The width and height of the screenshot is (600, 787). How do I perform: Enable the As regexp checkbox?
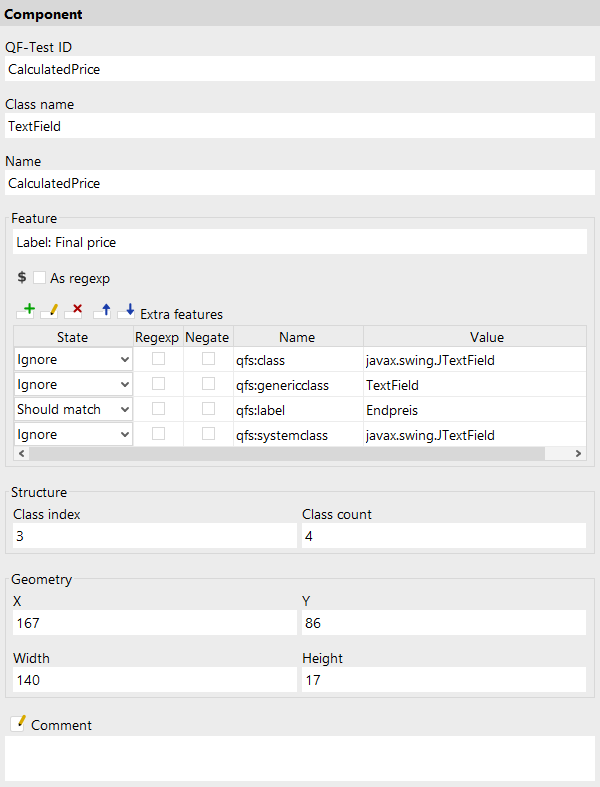coord(39,278)
